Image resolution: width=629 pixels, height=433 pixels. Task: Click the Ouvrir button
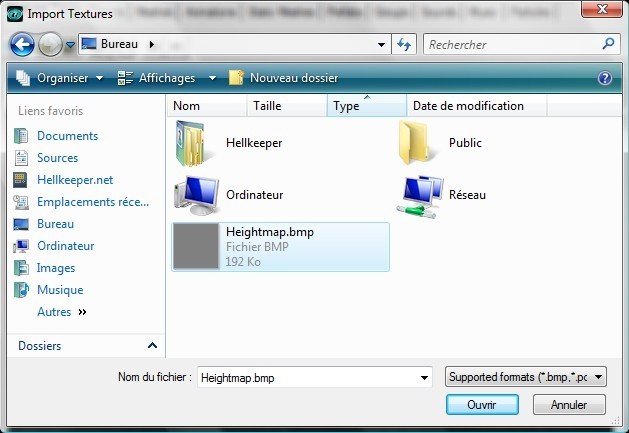(482, 405)
